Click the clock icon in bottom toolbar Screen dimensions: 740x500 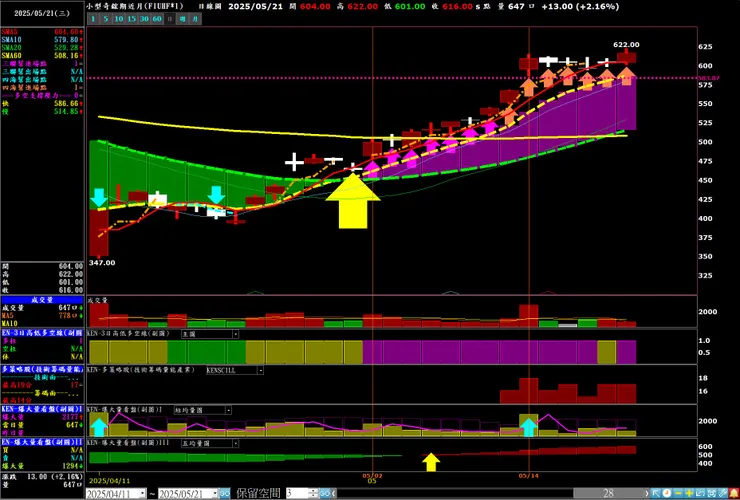point(667,494)
